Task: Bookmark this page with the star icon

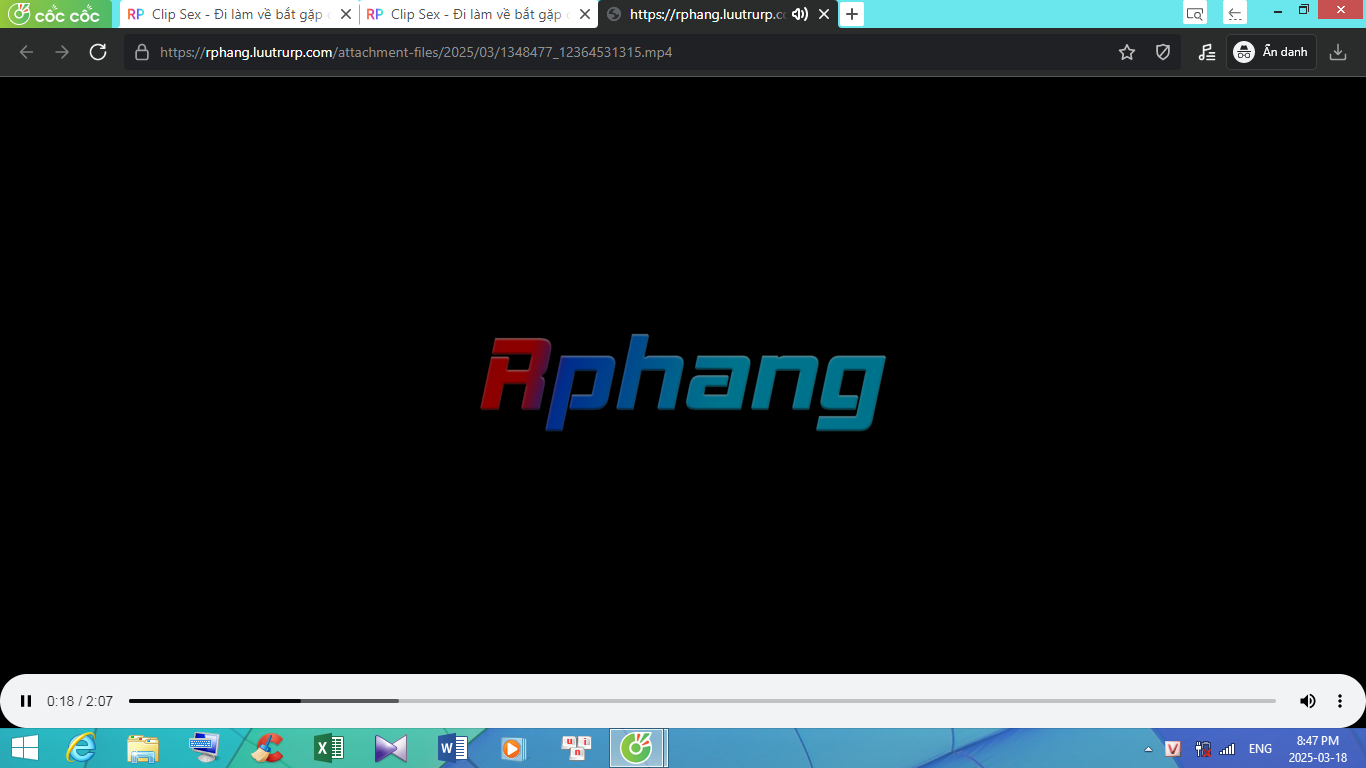Action: tap(1127, 52)
